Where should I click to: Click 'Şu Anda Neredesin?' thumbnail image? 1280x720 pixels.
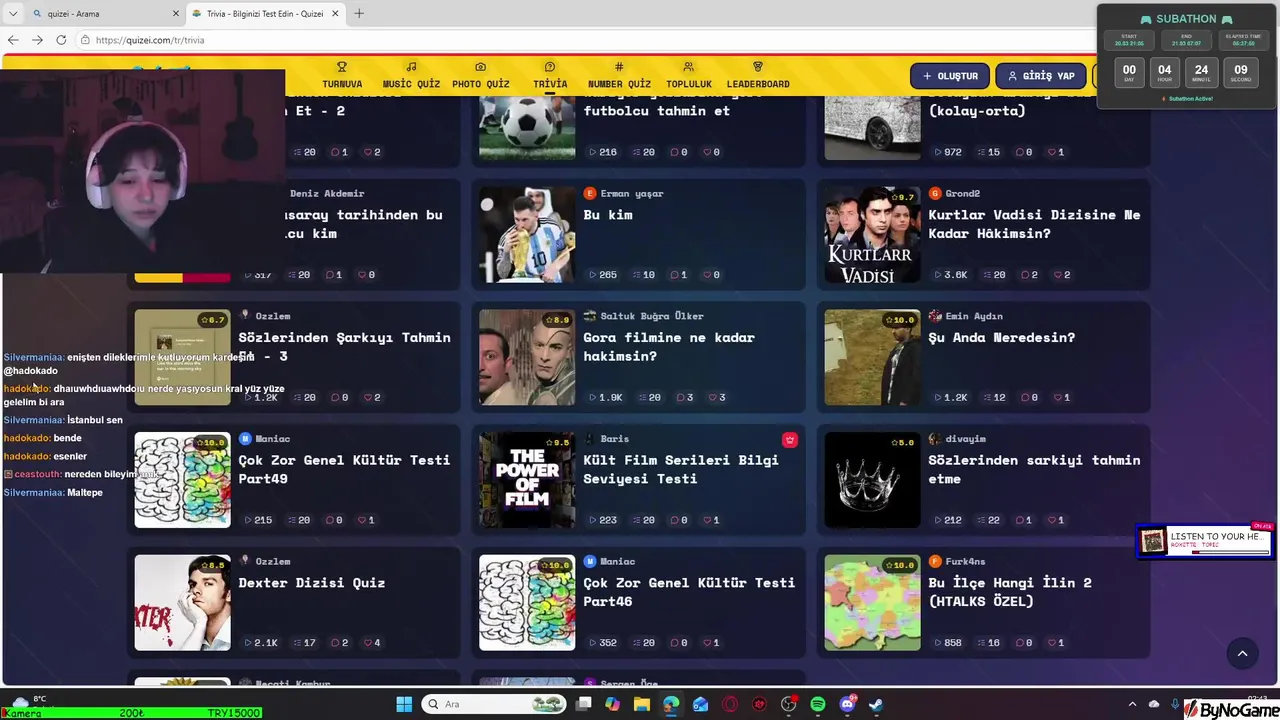872,357
